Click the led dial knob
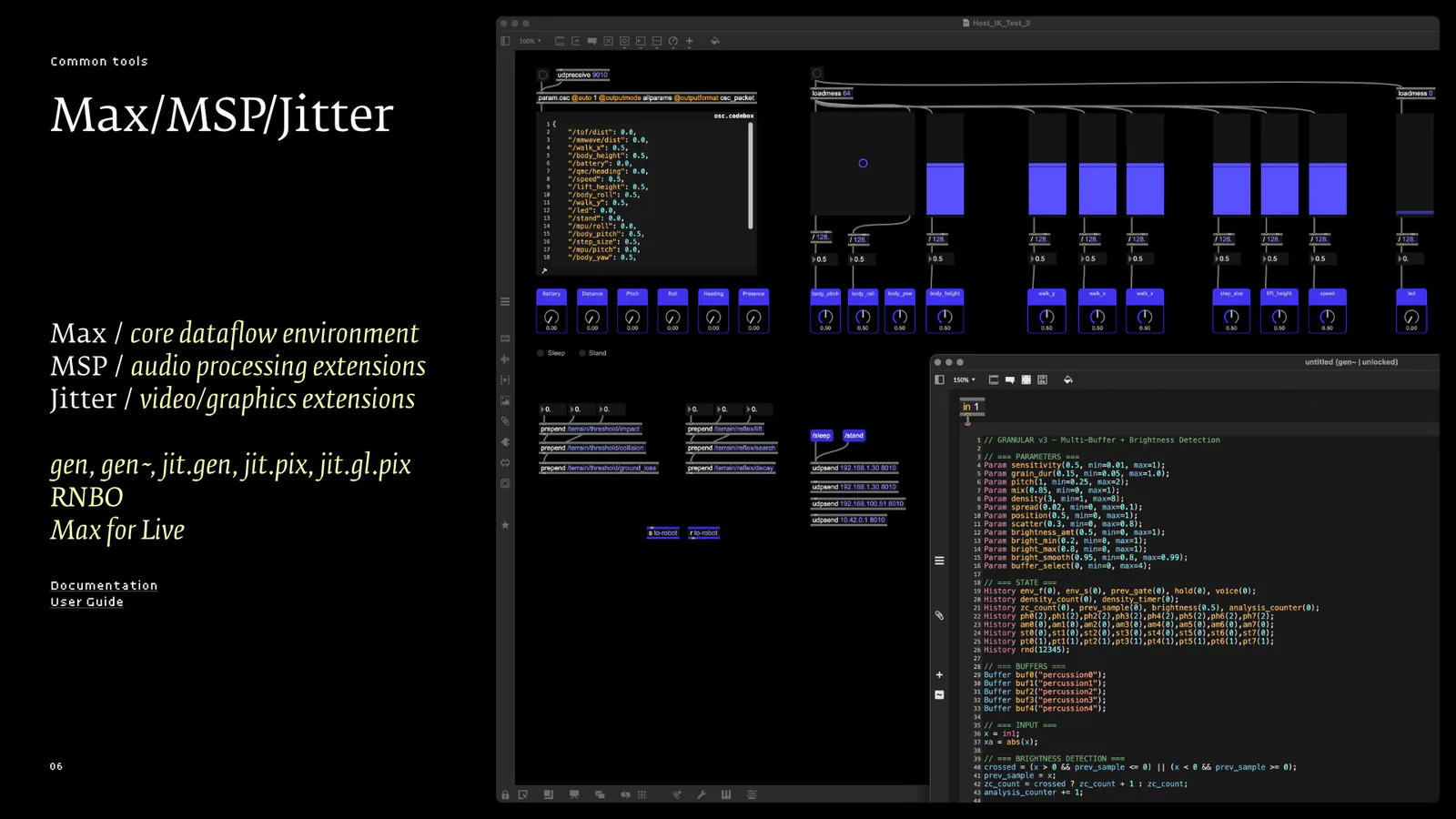Viewport: 1456px width, 819px height. click(1411, 317)
